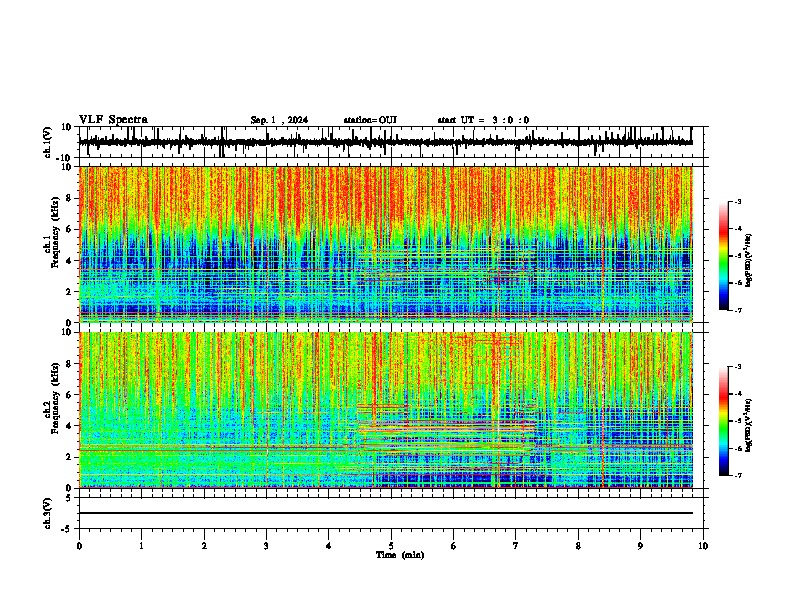This screenshot has width=792, height=612.
Task: Select the ch.1 "Frequency (kHz)" axis label
Action: (x=55, y=233)
